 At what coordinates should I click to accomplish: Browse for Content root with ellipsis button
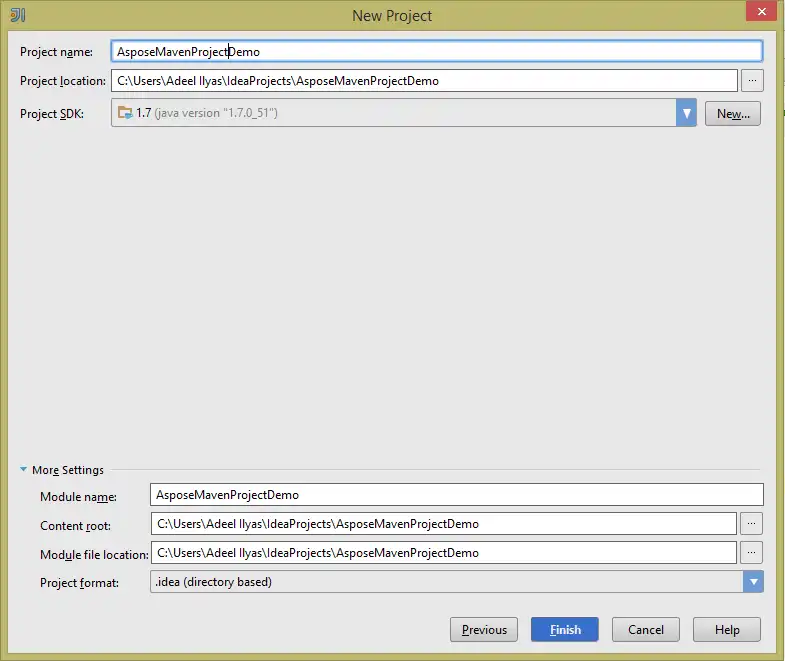point(751,524)
